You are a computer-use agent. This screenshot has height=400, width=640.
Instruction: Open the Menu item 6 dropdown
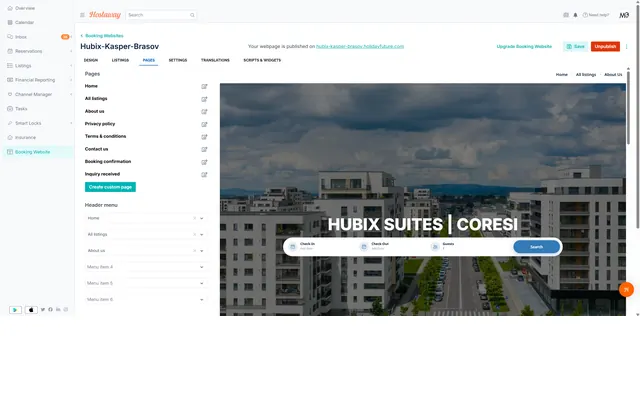point(202,300)
